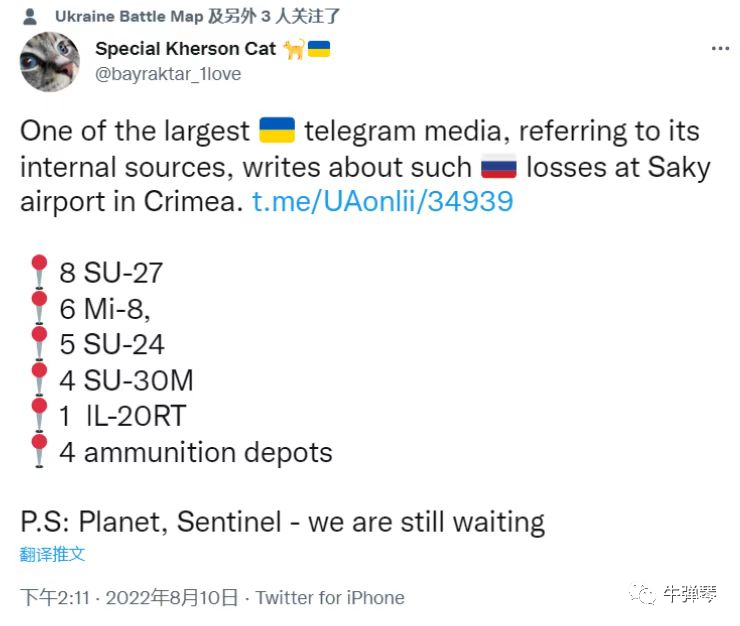Click the 下午2:11 · 2022年8月10日 timestamp

pos(130,598)
